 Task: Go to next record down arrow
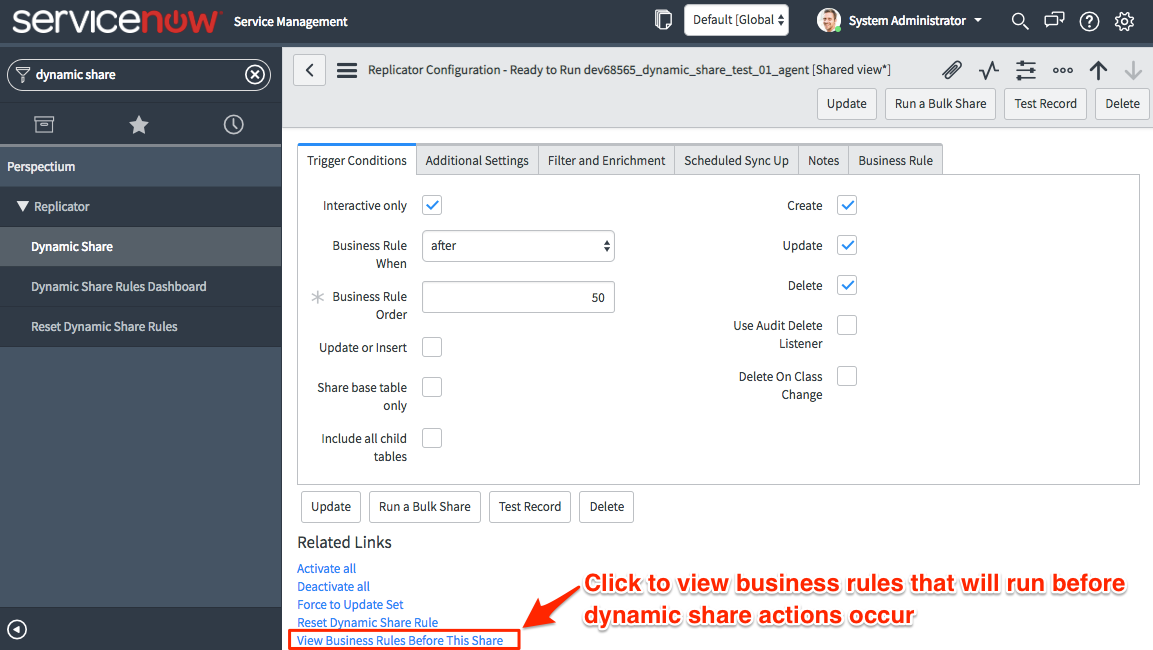coord(1133,70)
